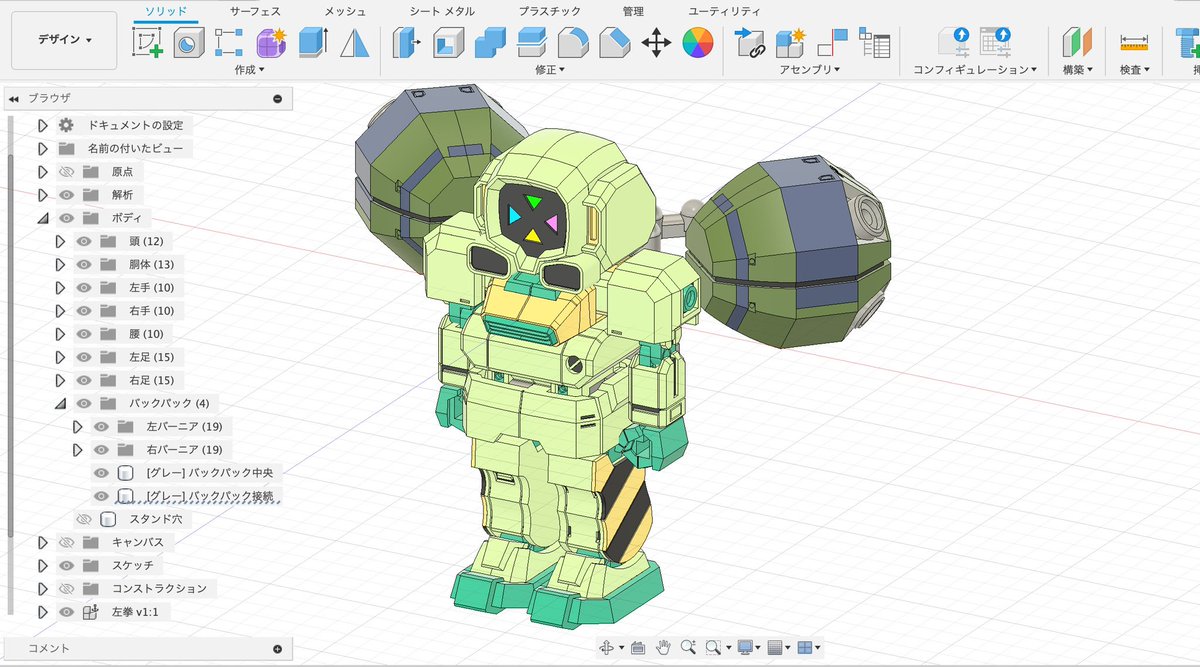1200x667 pixels.
Task: Select the Fillet tool
Action: [x=572, y=43]
